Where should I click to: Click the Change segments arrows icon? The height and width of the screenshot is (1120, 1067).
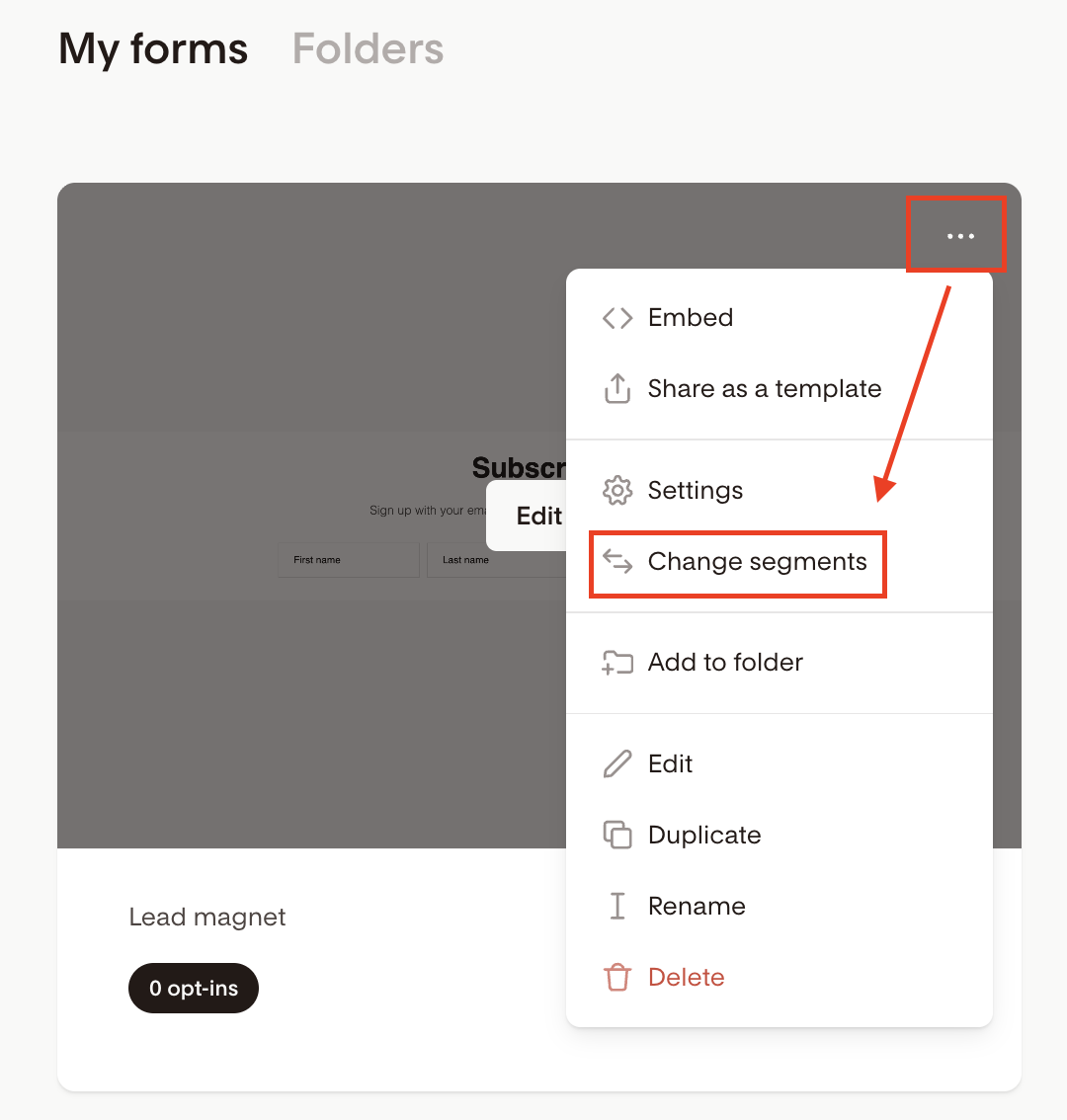pyautogui.click(x=617, y=562)
